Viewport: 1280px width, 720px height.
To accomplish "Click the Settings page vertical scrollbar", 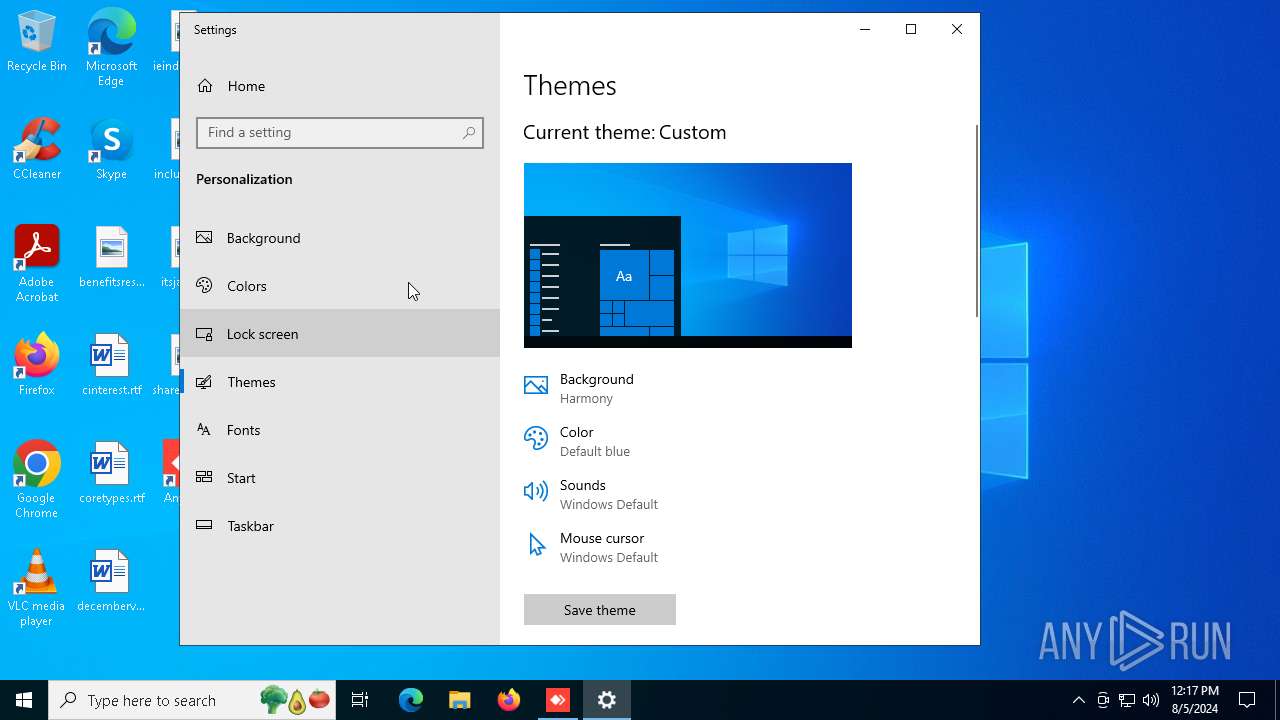I will coord(976,220).
